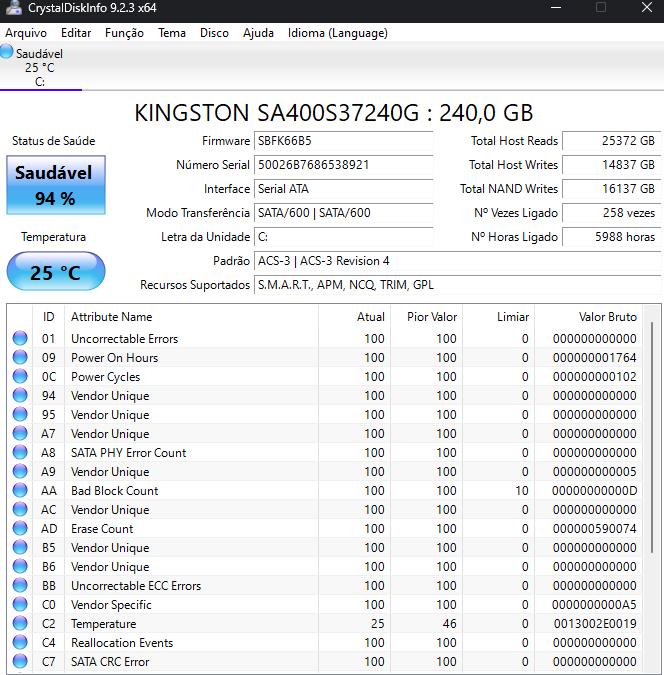Click the Interface field Serial ATA

(x=344, y=189)
